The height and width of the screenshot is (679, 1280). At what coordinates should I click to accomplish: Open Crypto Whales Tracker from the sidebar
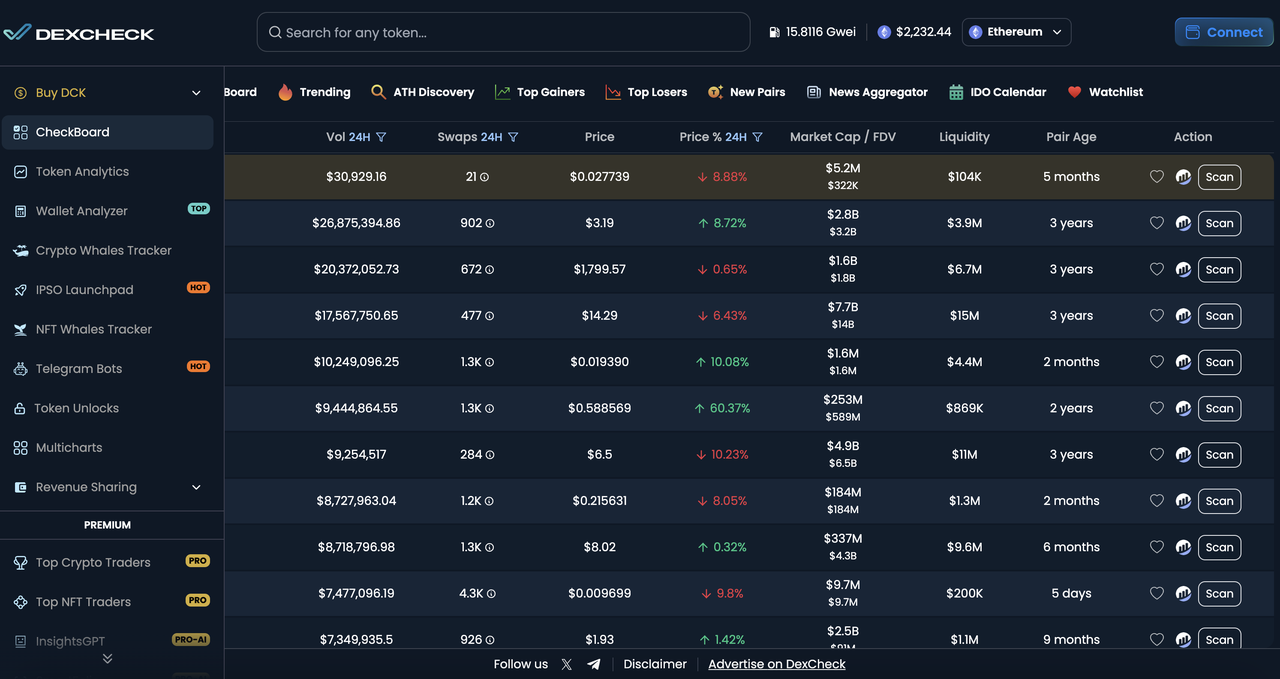(x=103, y=250)
